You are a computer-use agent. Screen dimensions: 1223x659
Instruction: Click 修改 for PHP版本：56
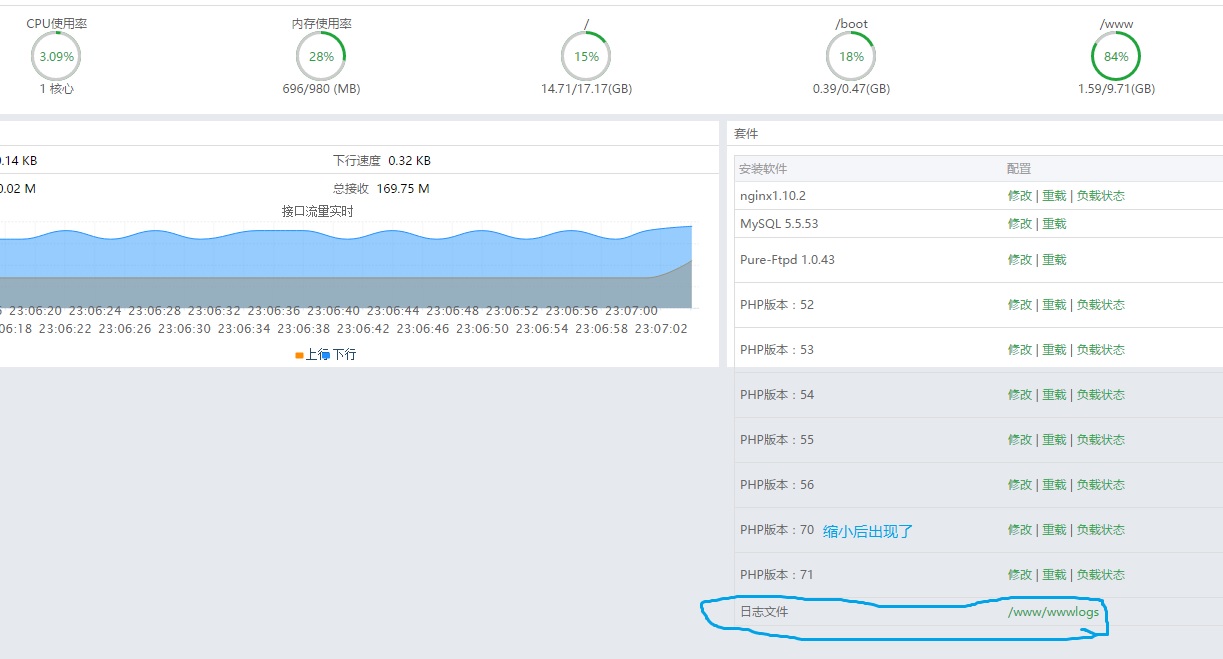(1020, 485)
